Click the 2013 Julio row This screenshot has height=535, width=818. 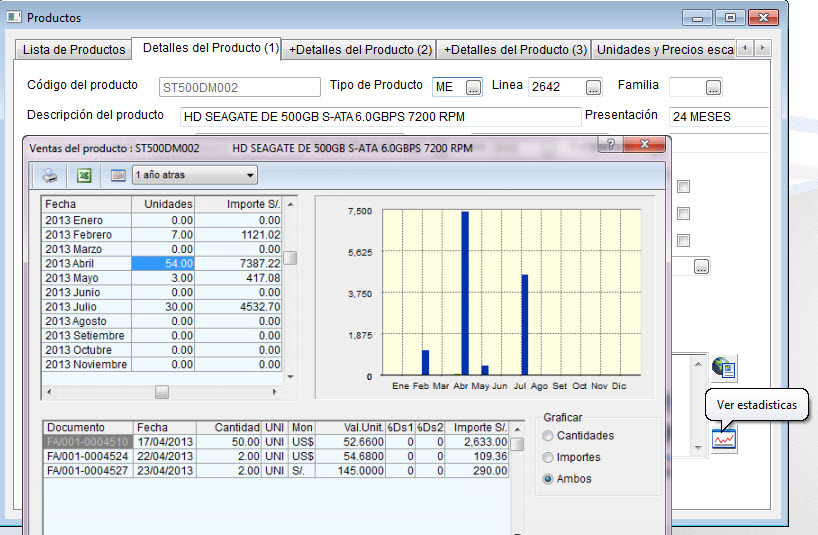click(x=86, y=306)
